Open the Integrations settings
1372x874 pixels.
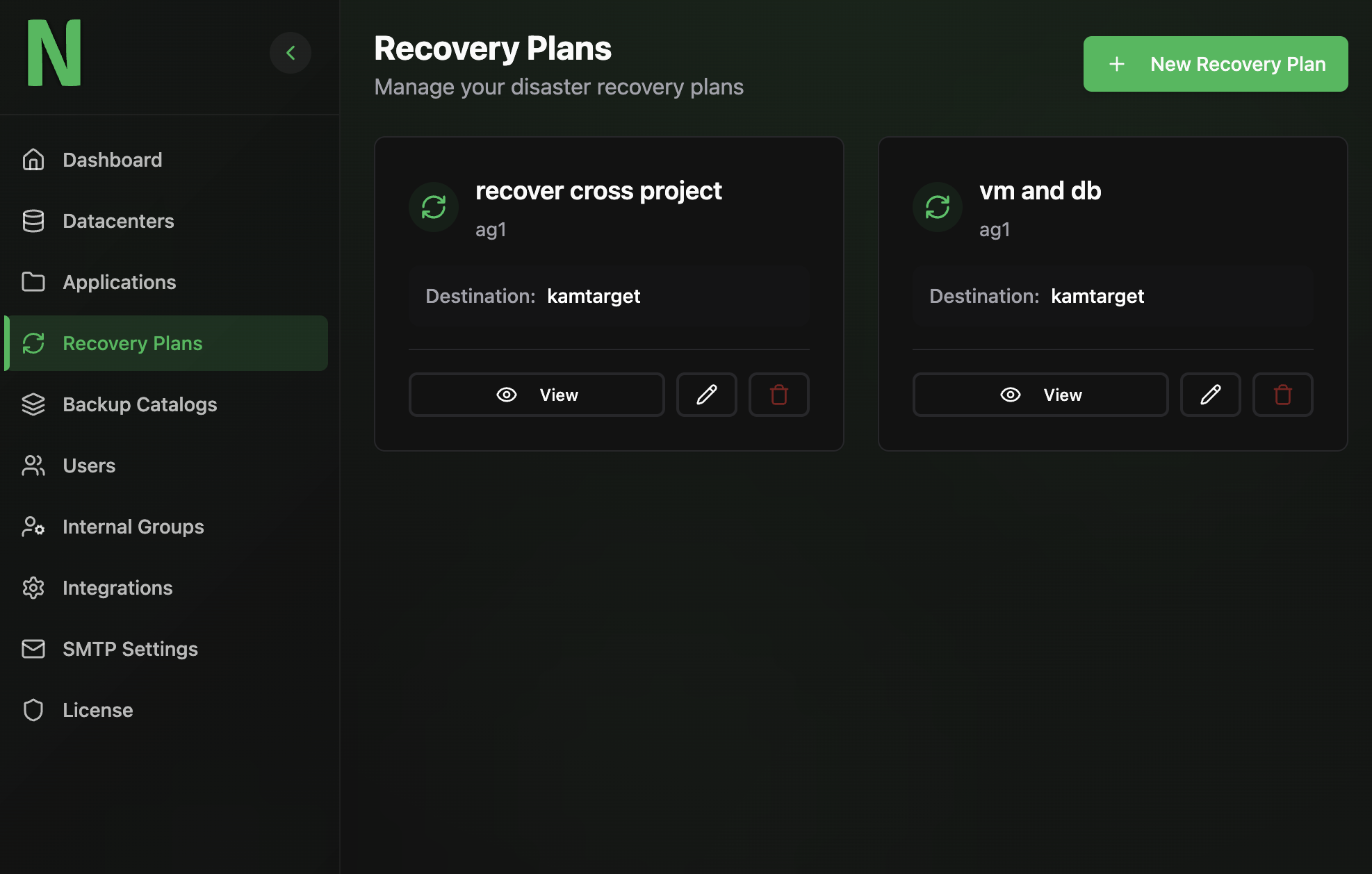click(x=117, y=588)
